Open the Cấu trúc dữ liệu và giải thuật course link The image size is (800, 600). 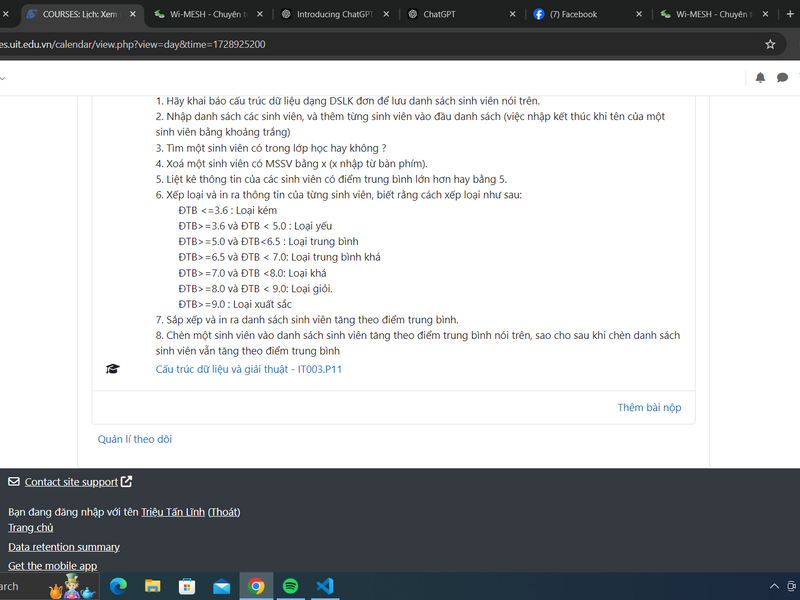click(248, 369)
